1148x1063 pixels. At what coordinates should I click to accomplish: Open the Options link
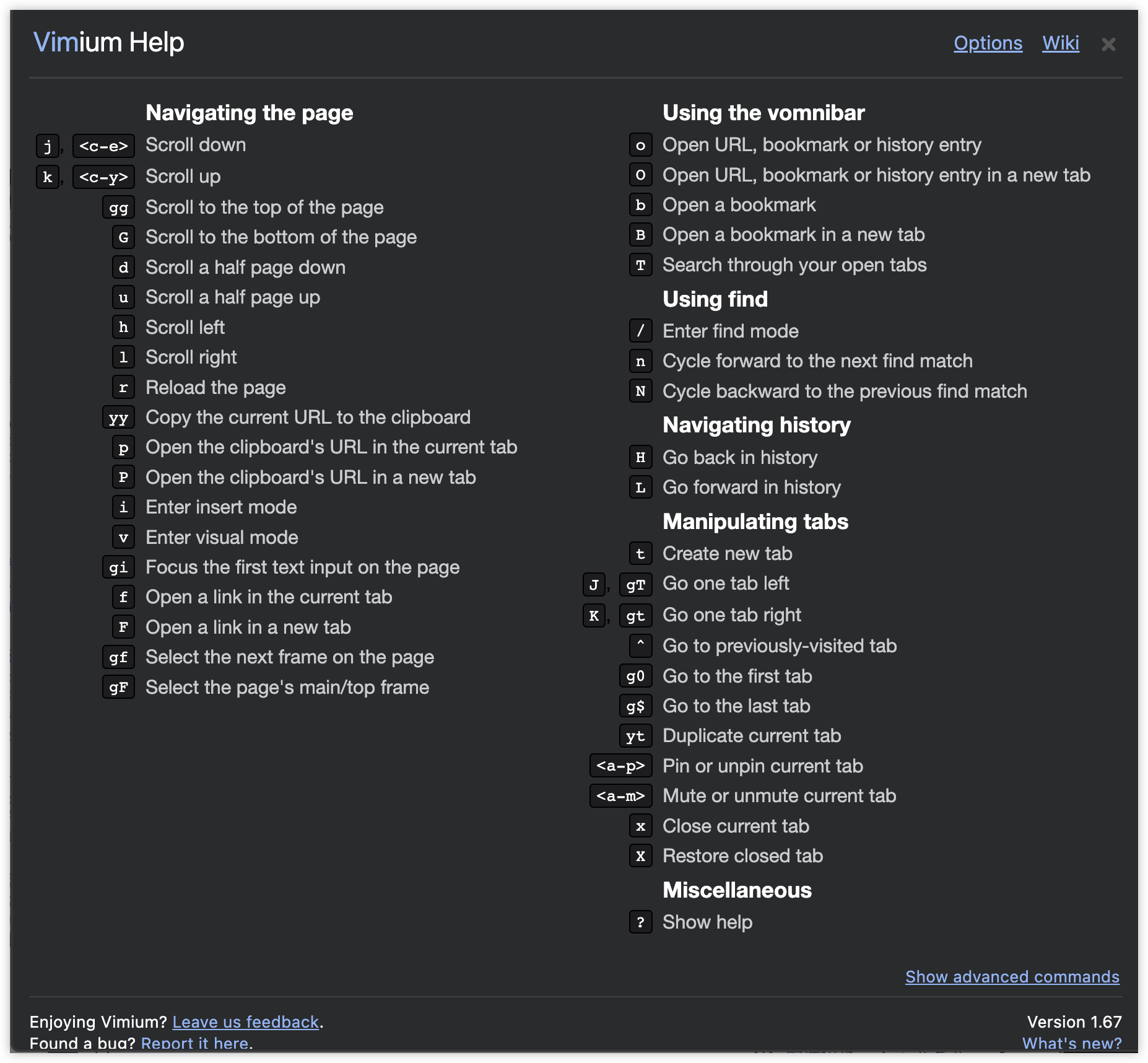coord(988,43)
